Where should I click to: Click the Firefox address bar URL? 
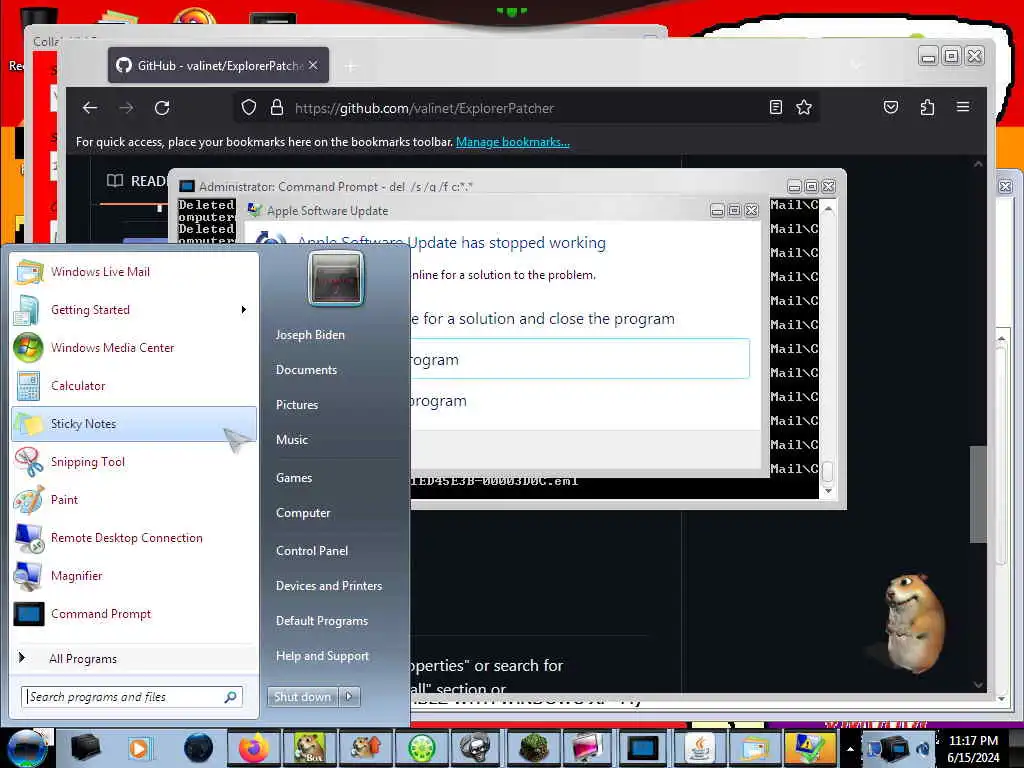coord(424,108)
